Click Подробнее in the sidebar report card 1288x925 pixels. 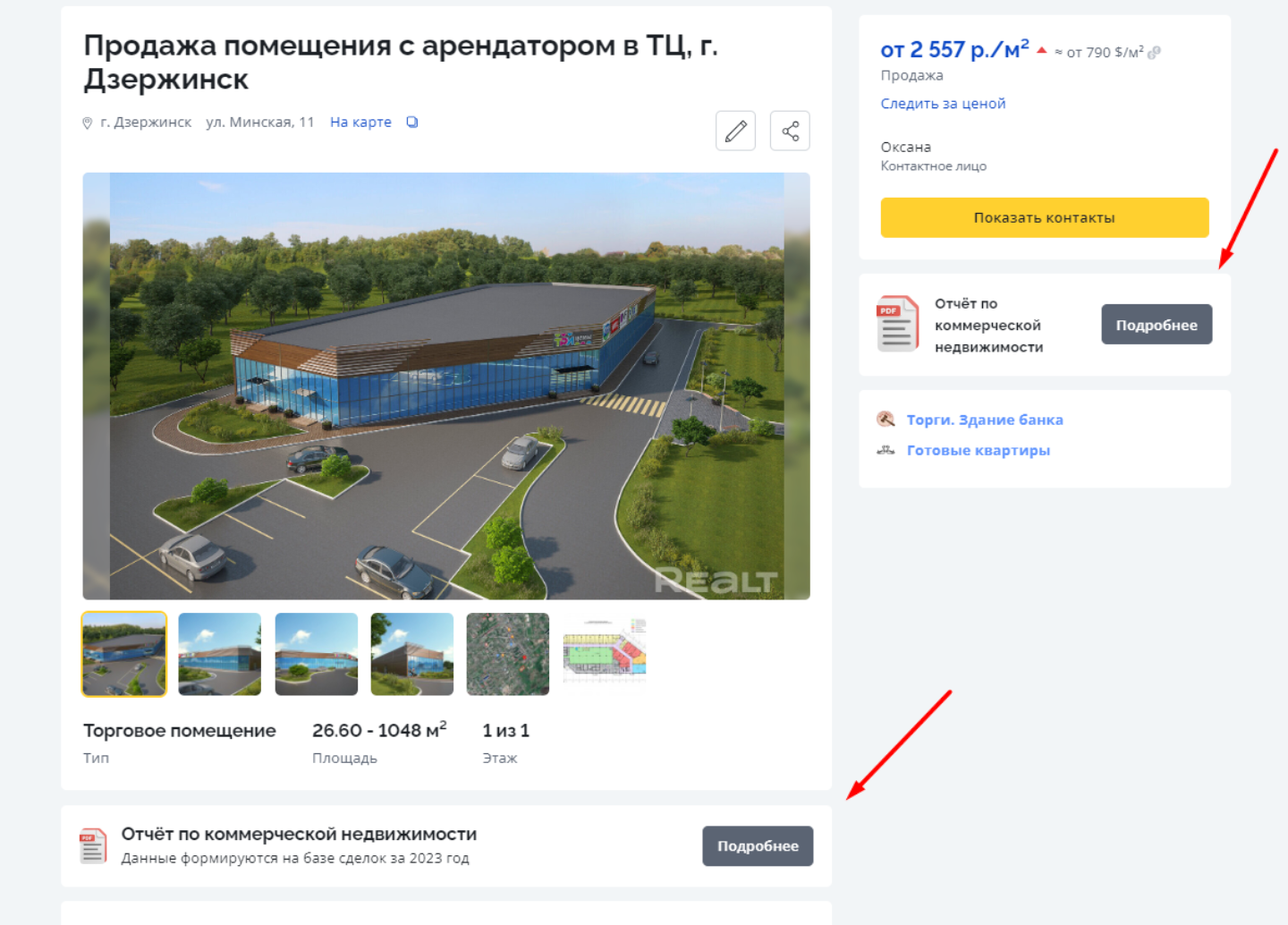[x=1157, y=325]
